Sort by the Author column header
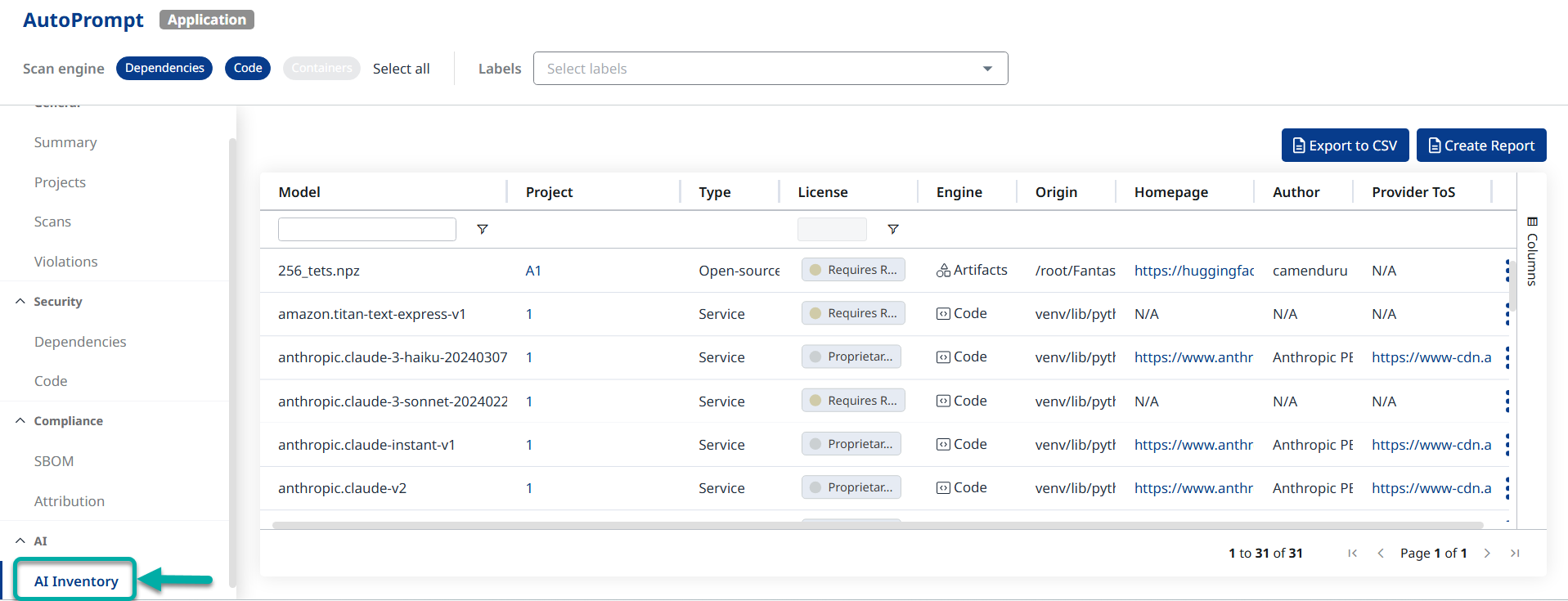This screenshot has height=601, width=1568. (1296, 192)
